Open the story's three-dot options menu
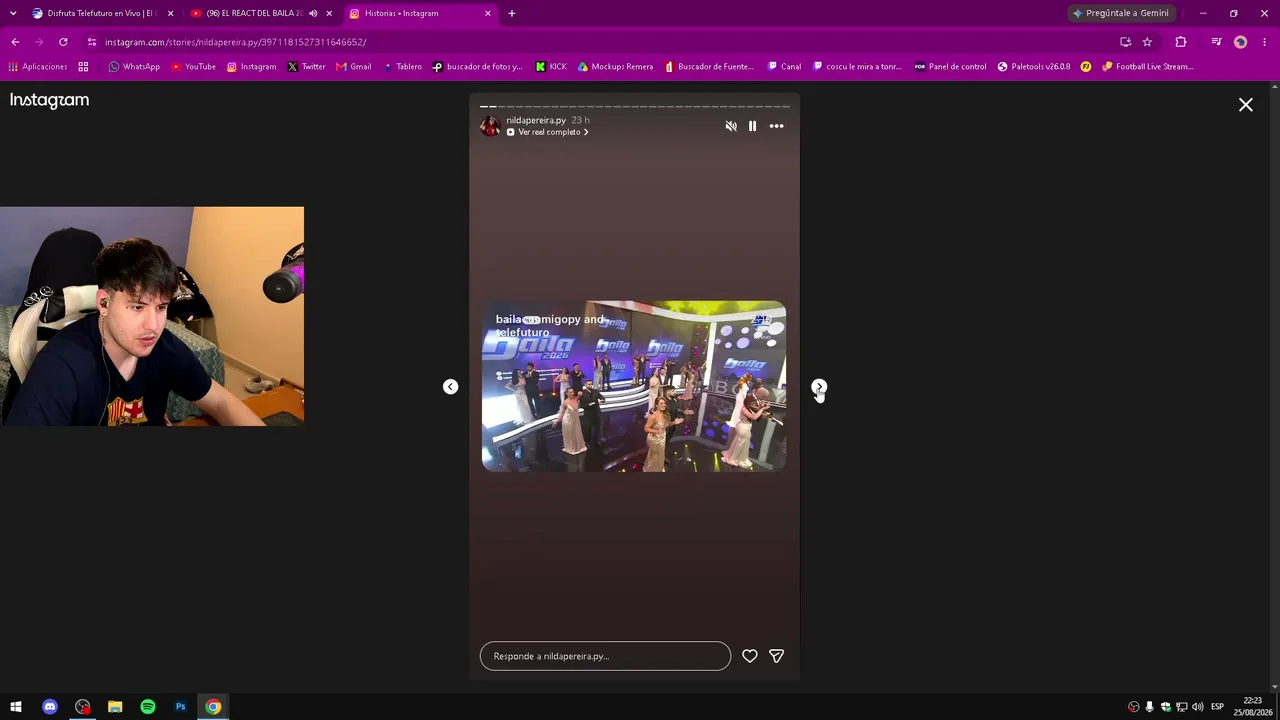Viewport: 1280px width, 720px height. [776, 126]
